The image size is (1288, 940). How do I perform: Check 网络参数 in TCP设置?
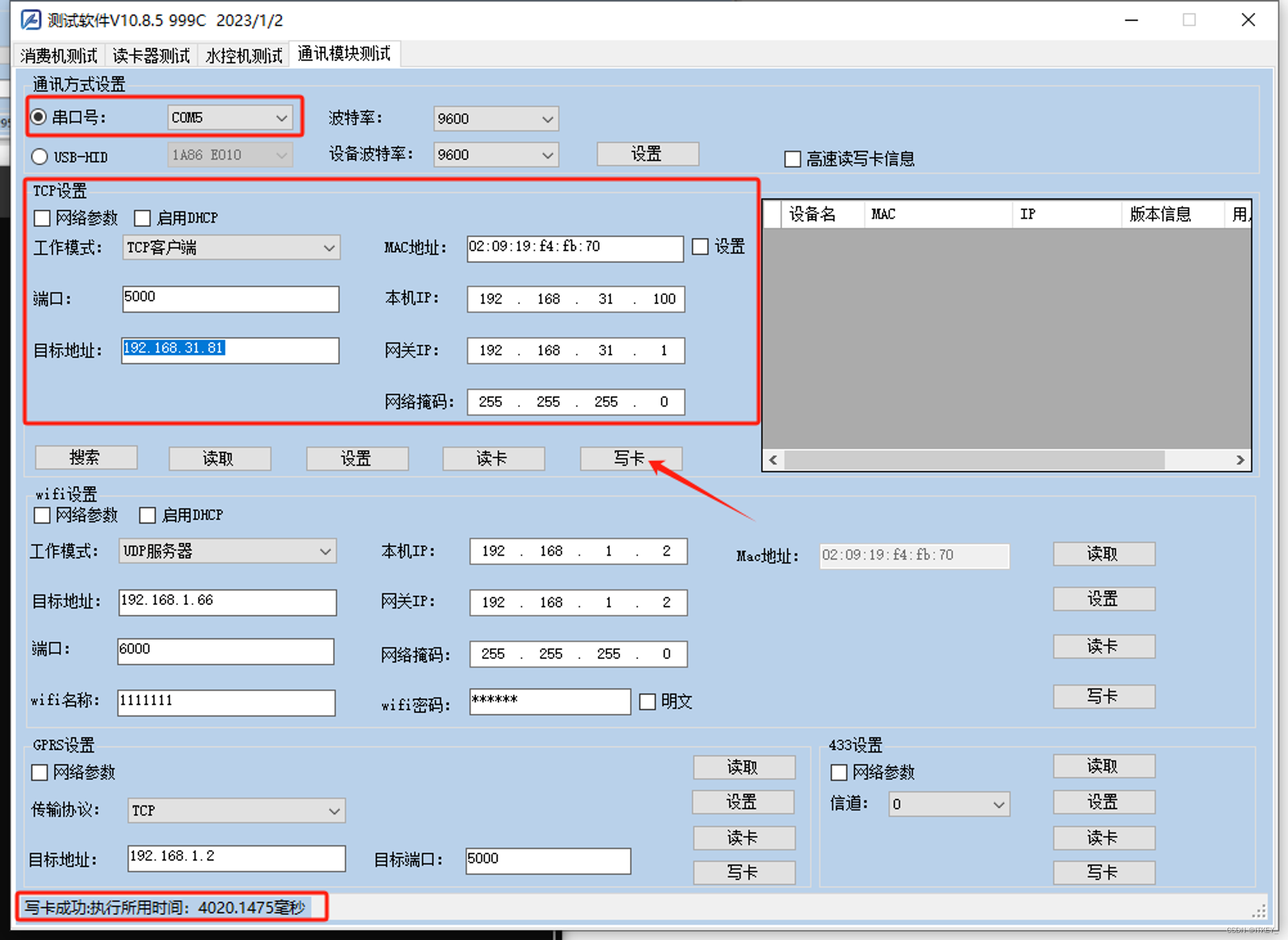42,218
